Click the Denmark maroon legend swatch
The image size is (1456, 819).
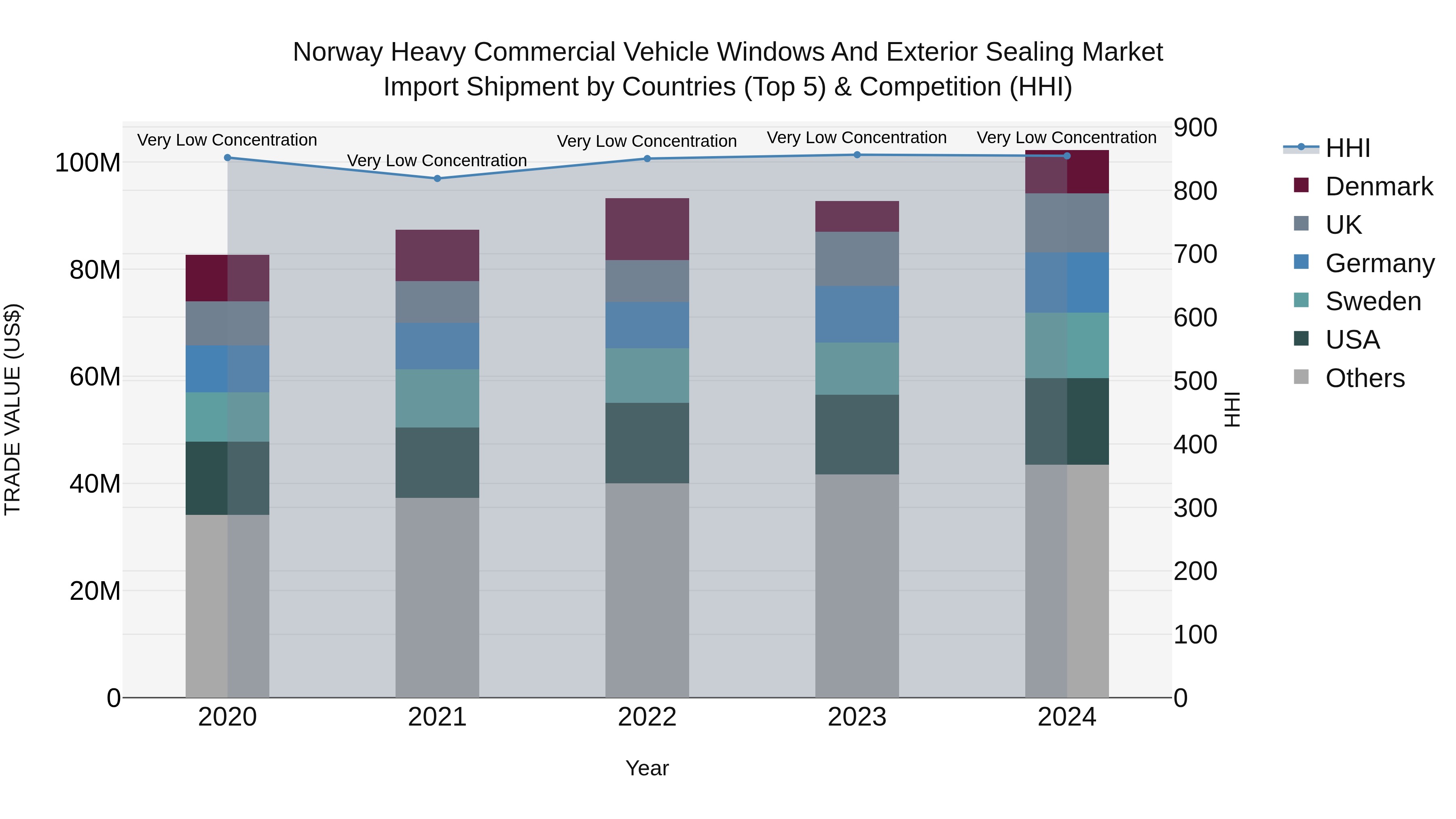click(1301, 185)
